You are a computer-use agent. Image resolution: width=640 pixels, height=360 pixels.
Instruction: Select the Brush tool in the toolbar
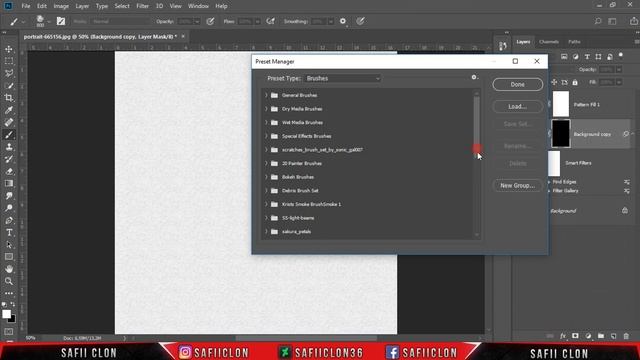click(x=9, y=135)
